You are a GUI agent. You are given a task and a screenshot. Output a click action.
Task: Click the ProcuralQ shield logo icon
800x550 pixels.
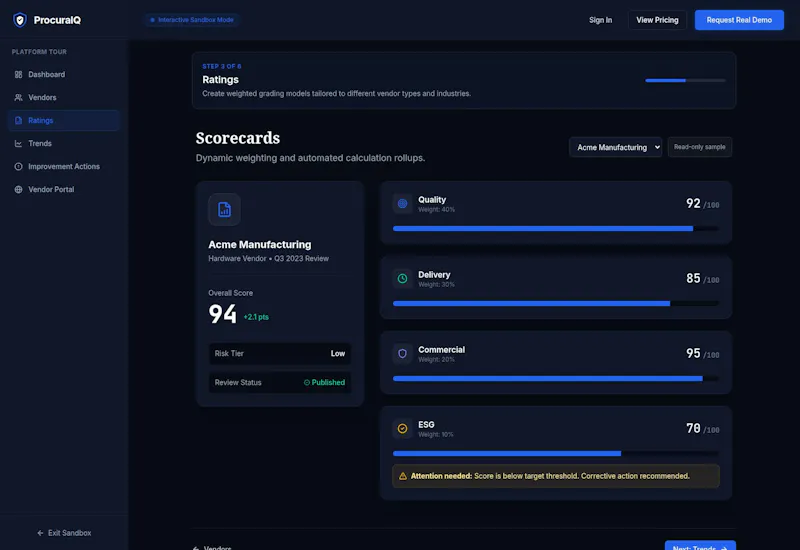20,20
